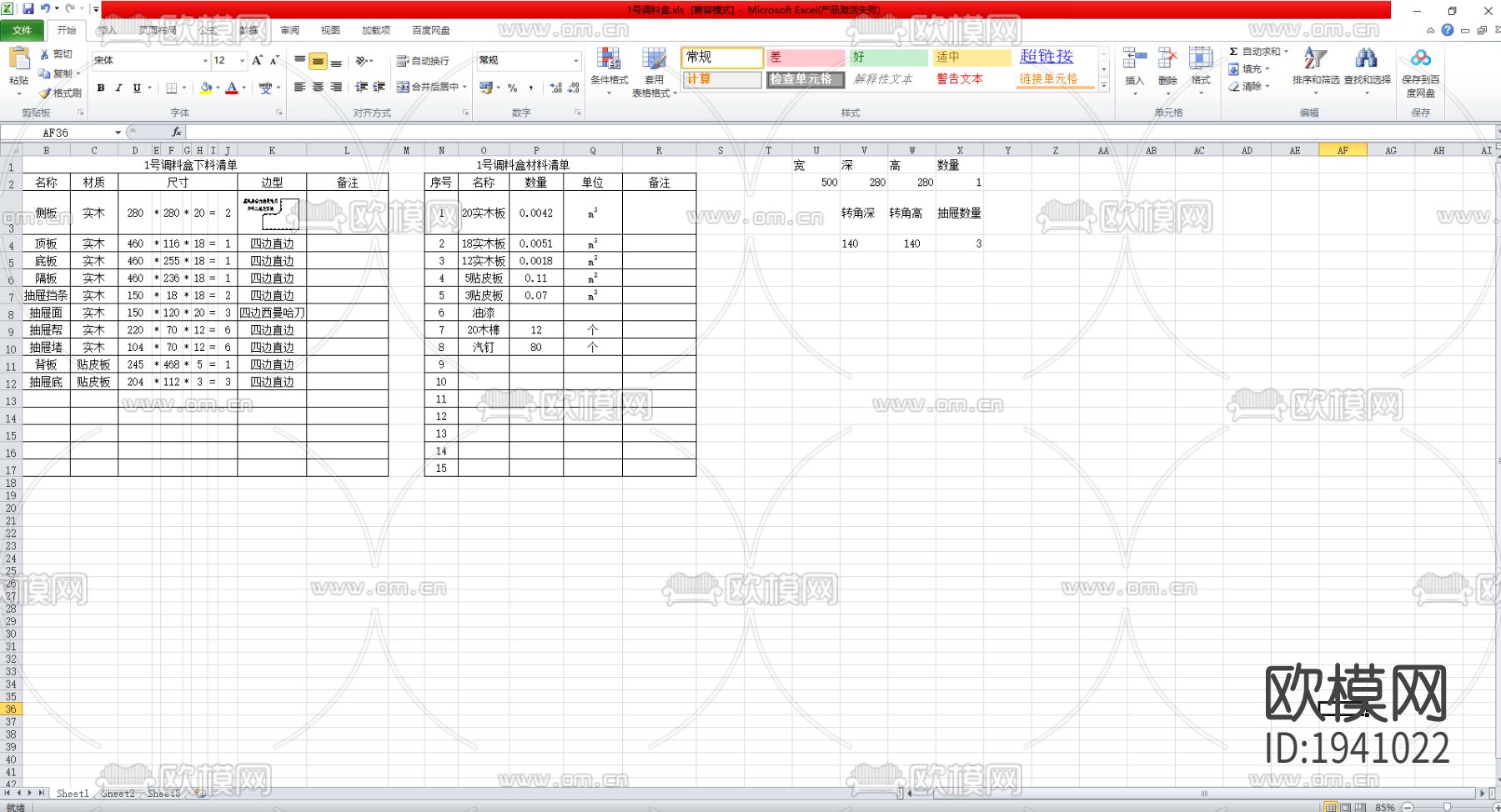The image size is (1501, 812).
Task: Switch to the 开始 (Home) tab
Action: pyautogui.click(x=67, y=30)
